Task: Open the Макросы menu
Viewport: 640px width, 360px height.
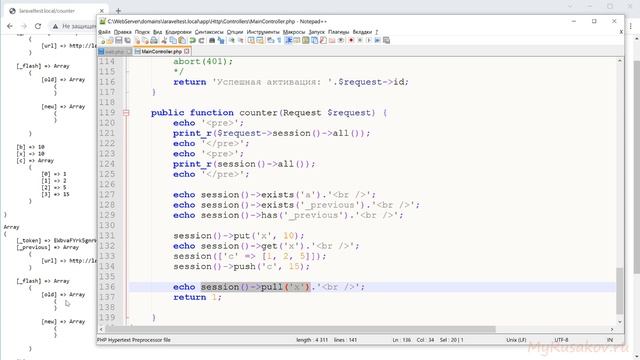Action: [294, 32]
